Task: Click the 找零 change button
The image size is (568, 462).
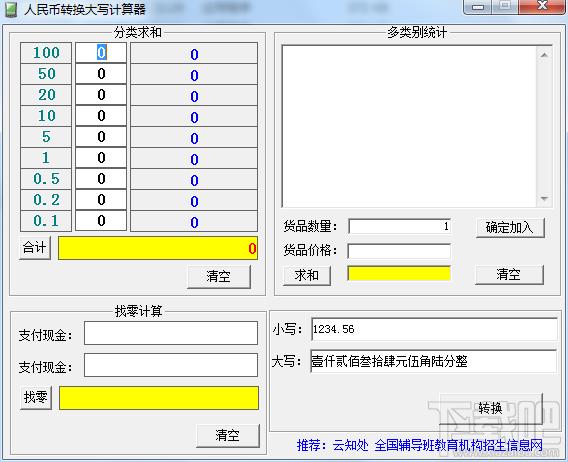Action: tap(36, 398)
